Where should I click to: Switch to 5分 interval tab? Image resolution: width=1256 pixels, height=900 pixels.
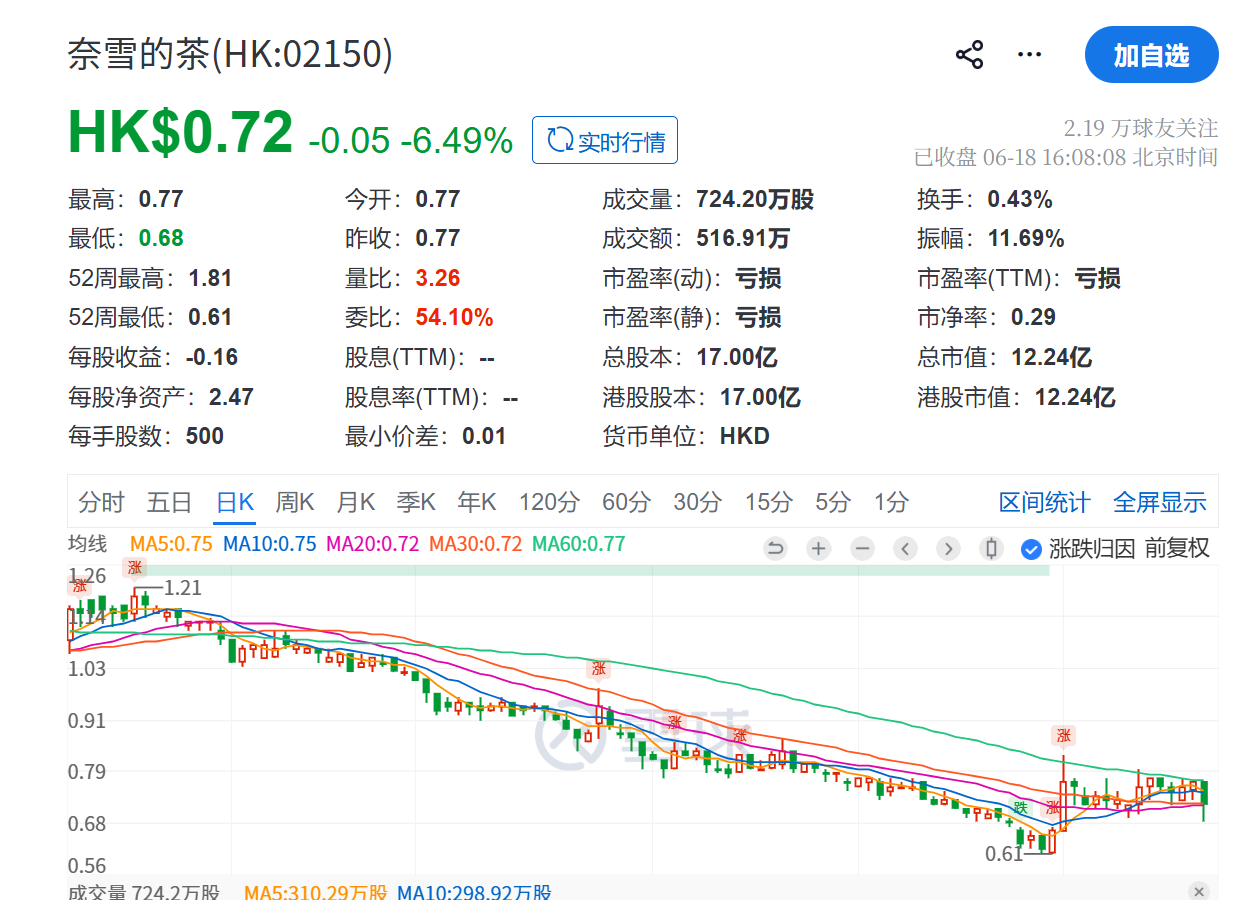point(833,502)
